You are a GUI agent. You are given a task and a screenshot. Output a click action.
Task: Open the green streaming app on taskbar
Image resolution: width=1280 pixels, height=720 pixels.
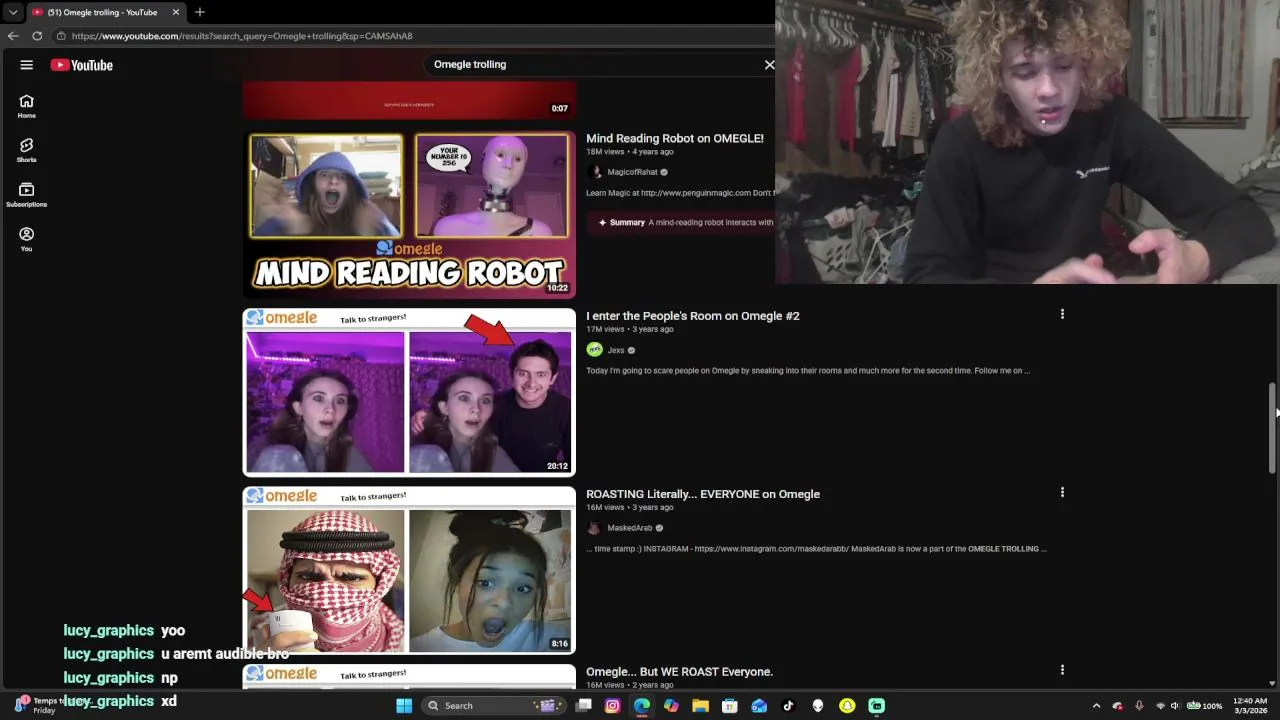pos(876,706)
